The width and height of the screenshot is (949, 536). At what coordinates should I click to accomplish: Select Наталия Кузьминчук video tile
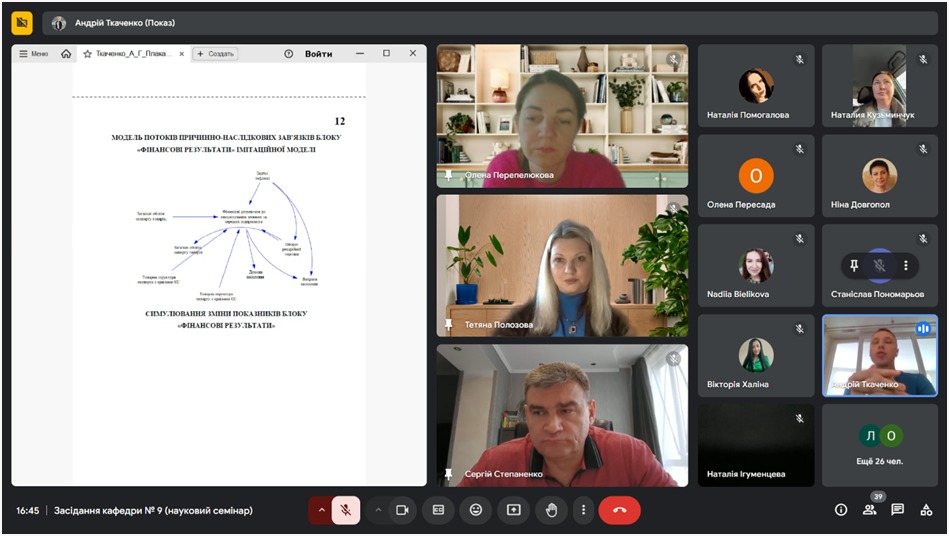tap(879, 85)
